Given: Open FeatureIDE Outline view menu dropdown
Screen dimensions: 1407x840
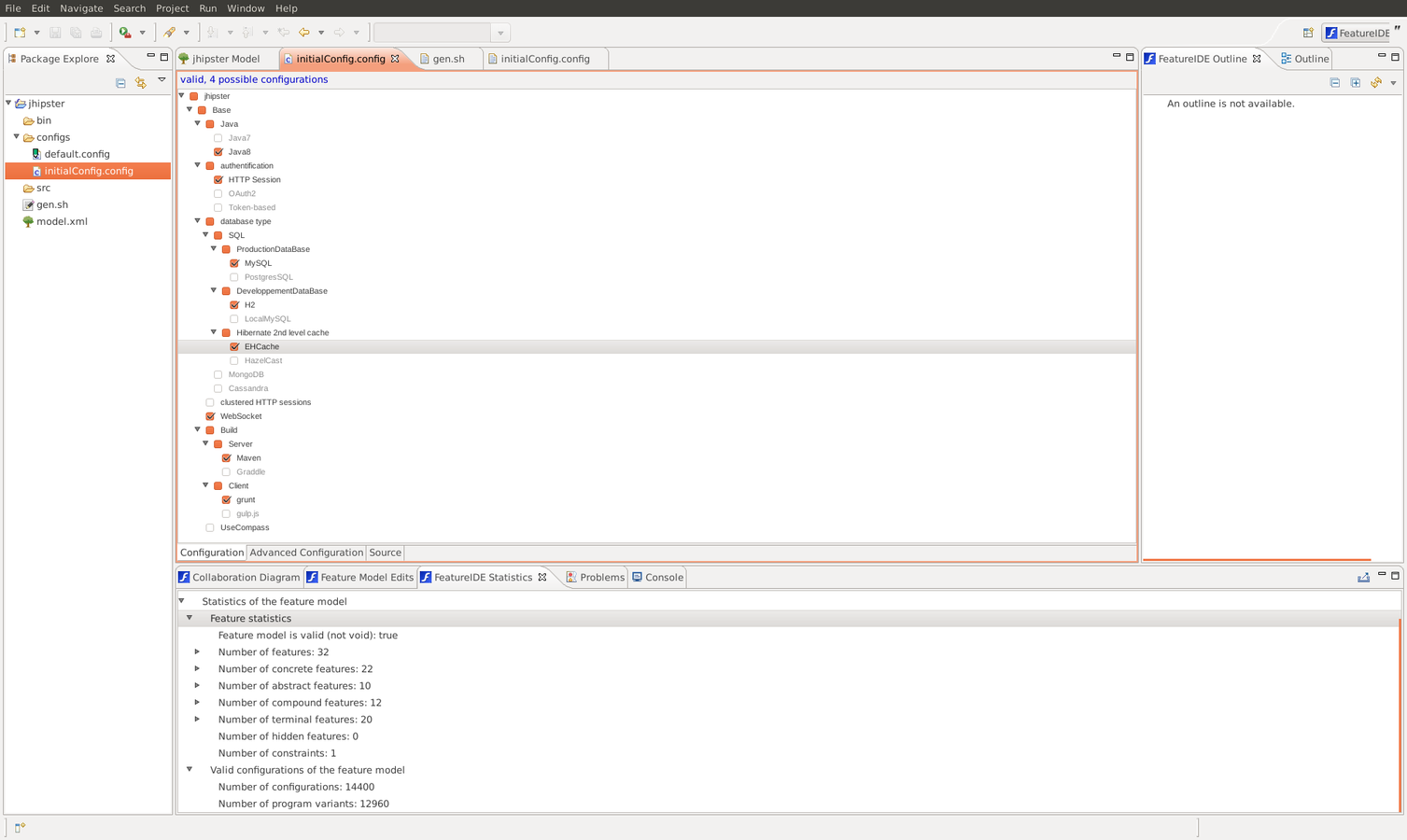Looking at the screenshot, I should click(1393, 83).
